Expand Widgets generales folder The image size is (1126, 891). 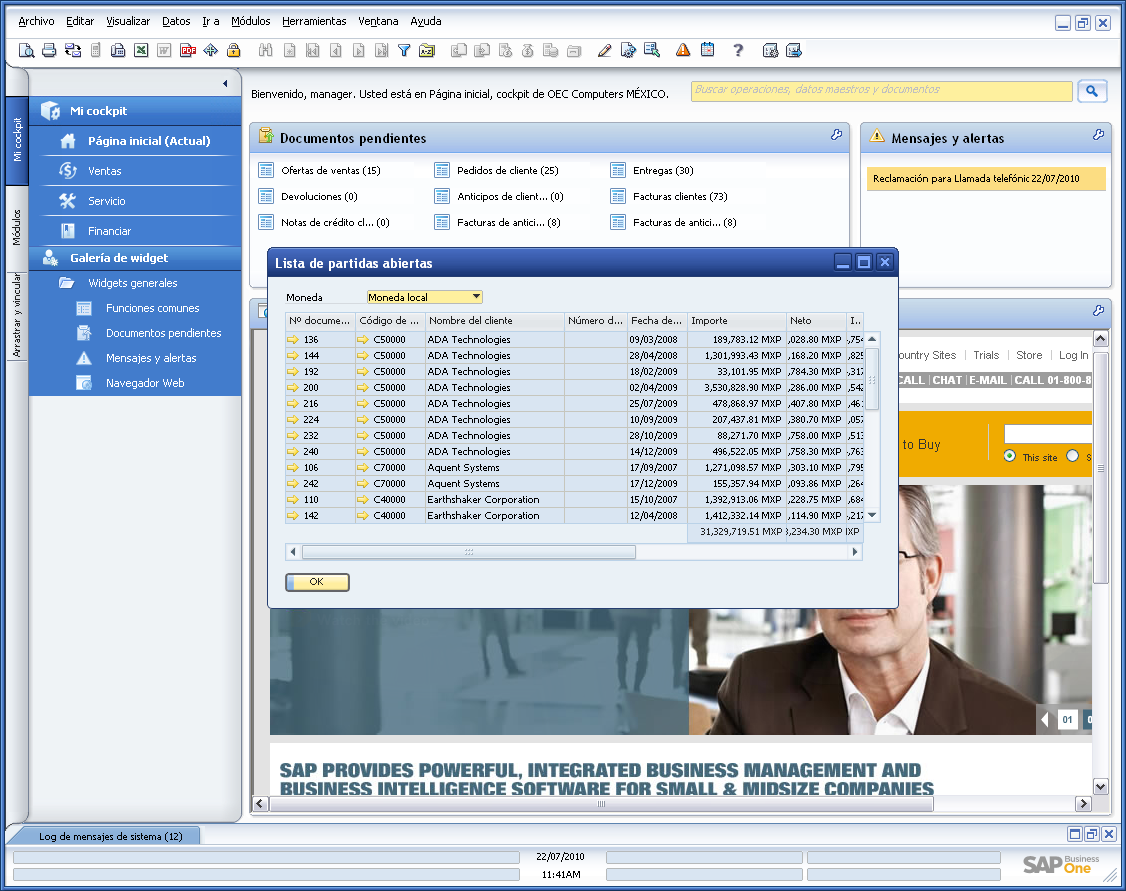133,283
